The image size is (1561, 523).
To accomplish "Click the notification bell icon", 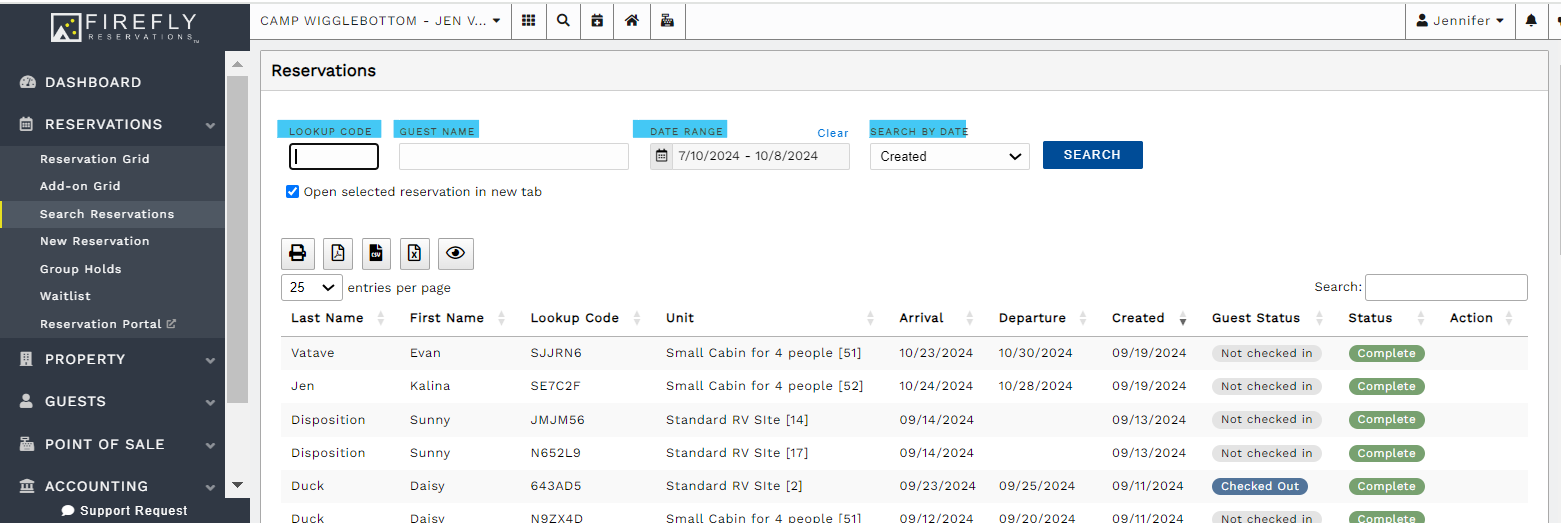I will pyautogui.click(x=1531, y=20).
